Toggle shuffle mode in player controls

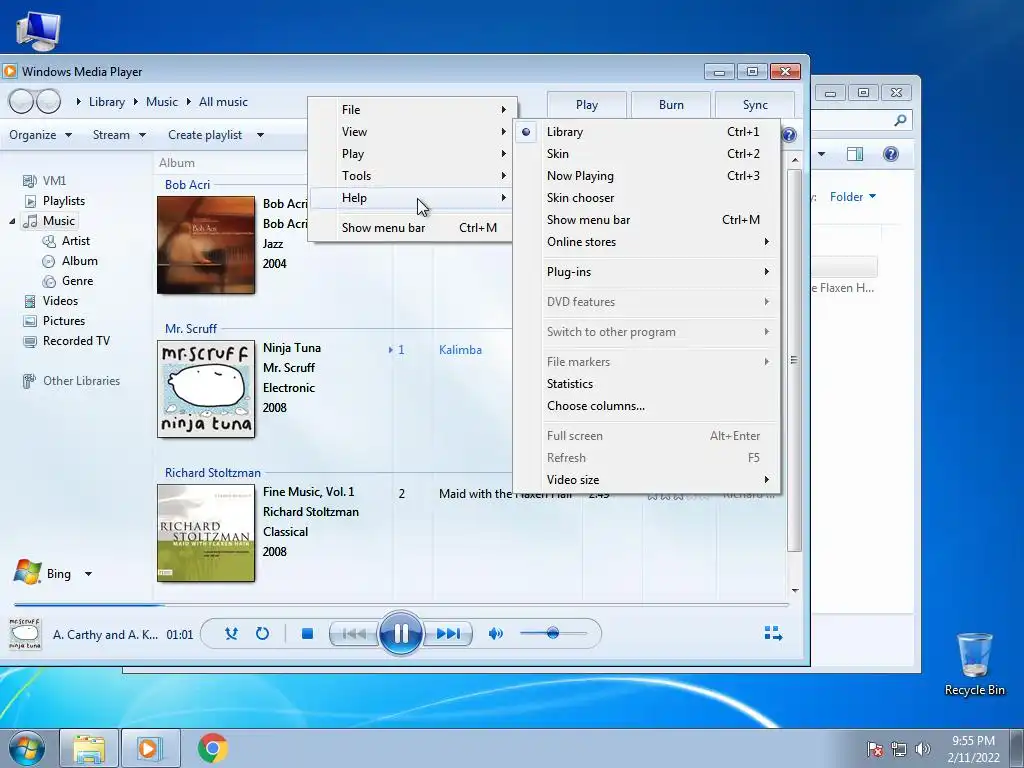pos(231,633)
